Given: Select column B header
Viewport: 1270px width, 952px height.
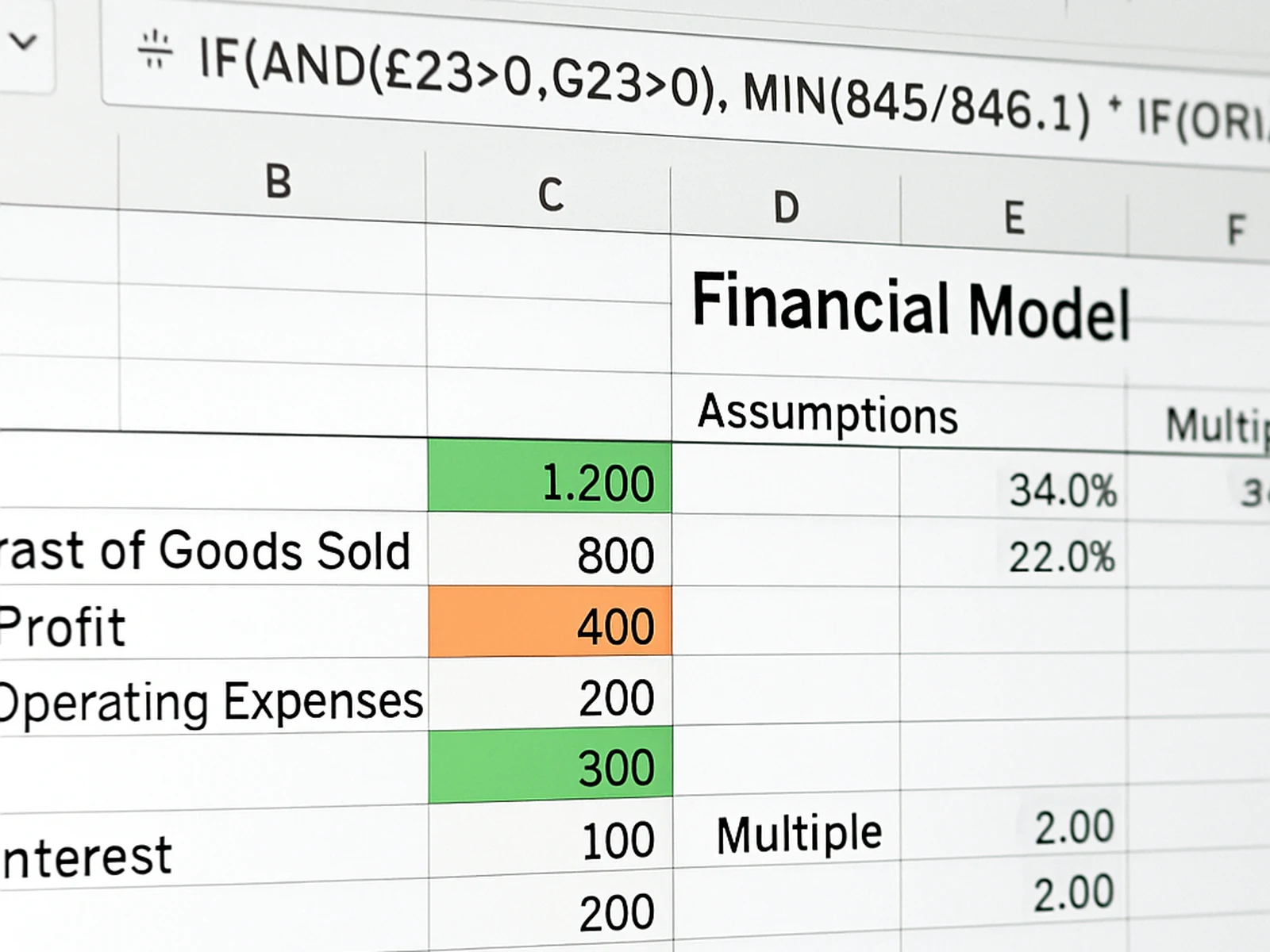Looking at the screenshot, I should (x=278, y=182).
